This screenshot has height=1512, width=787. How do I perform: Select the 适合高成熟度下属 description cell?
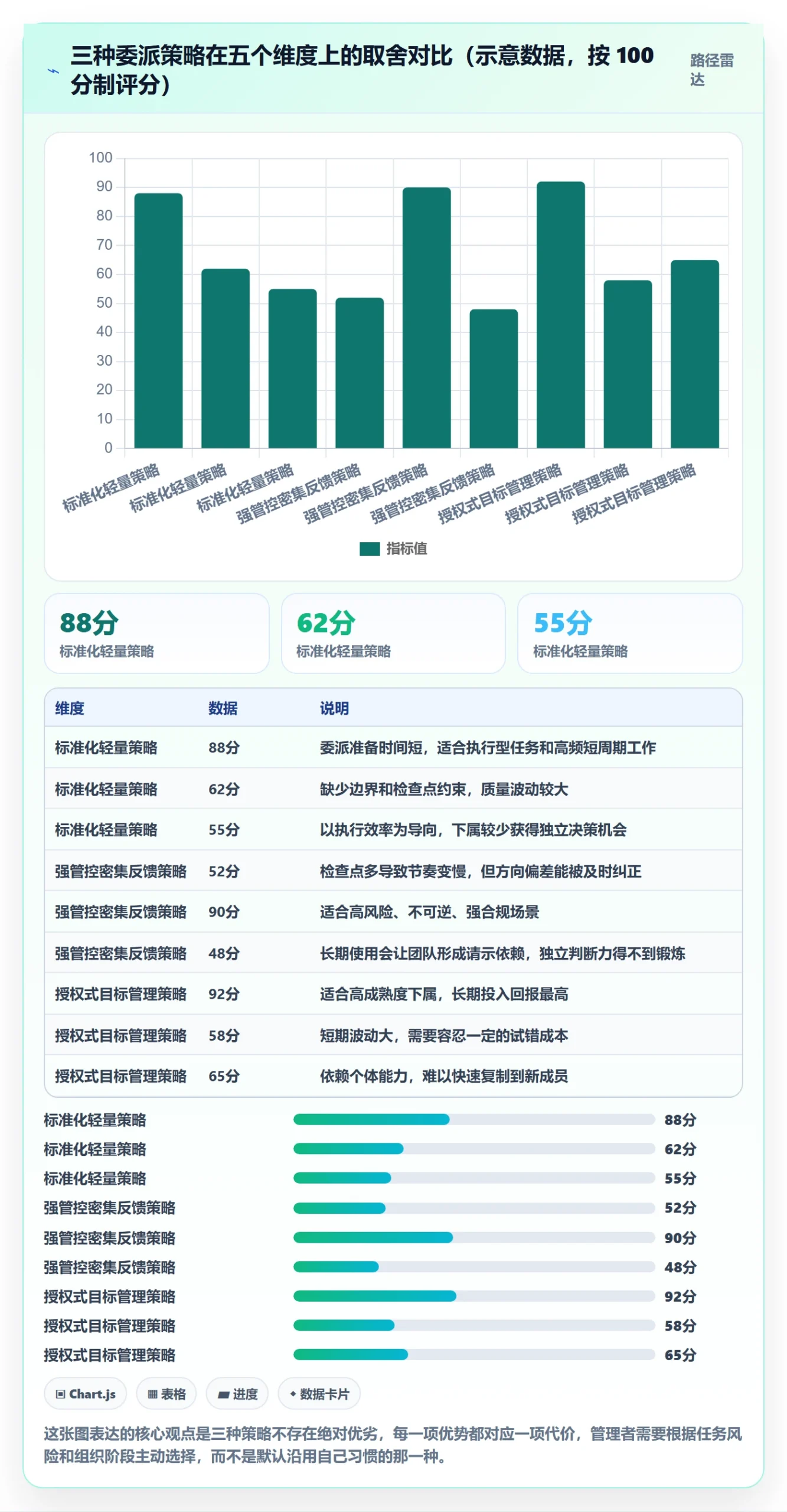444,994
